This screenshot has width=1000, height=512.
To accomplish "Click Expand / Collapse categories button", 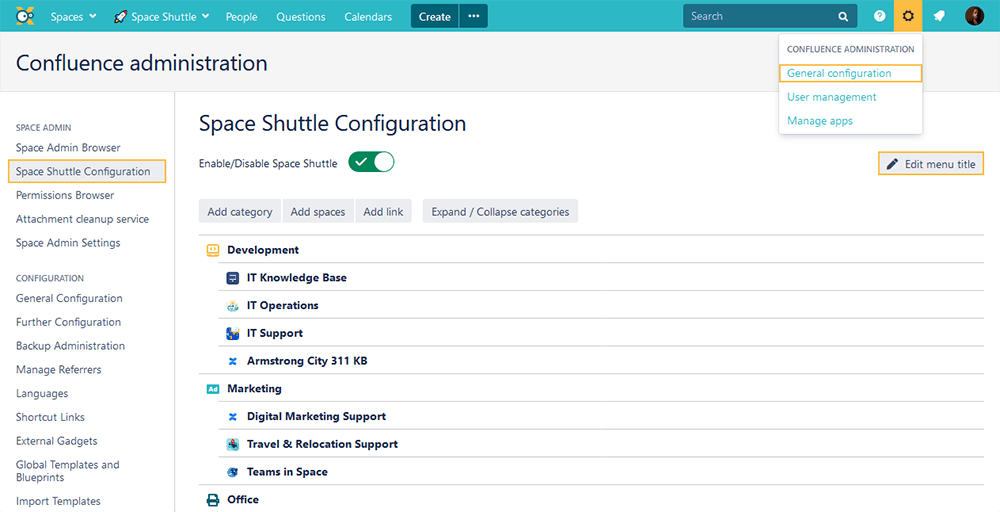I will coord(500,212).
